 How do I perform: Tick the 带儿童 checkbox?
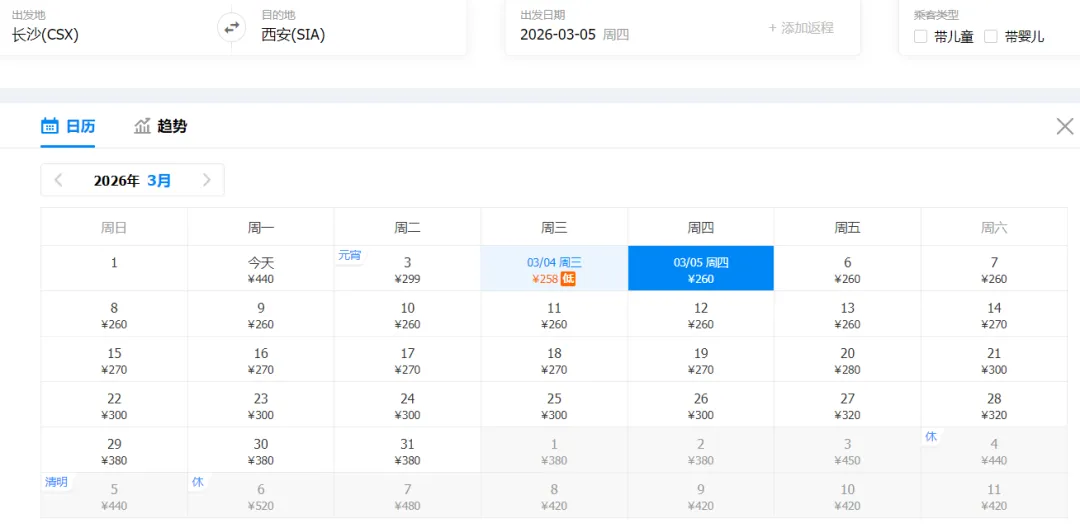click(x=920, y=37)
